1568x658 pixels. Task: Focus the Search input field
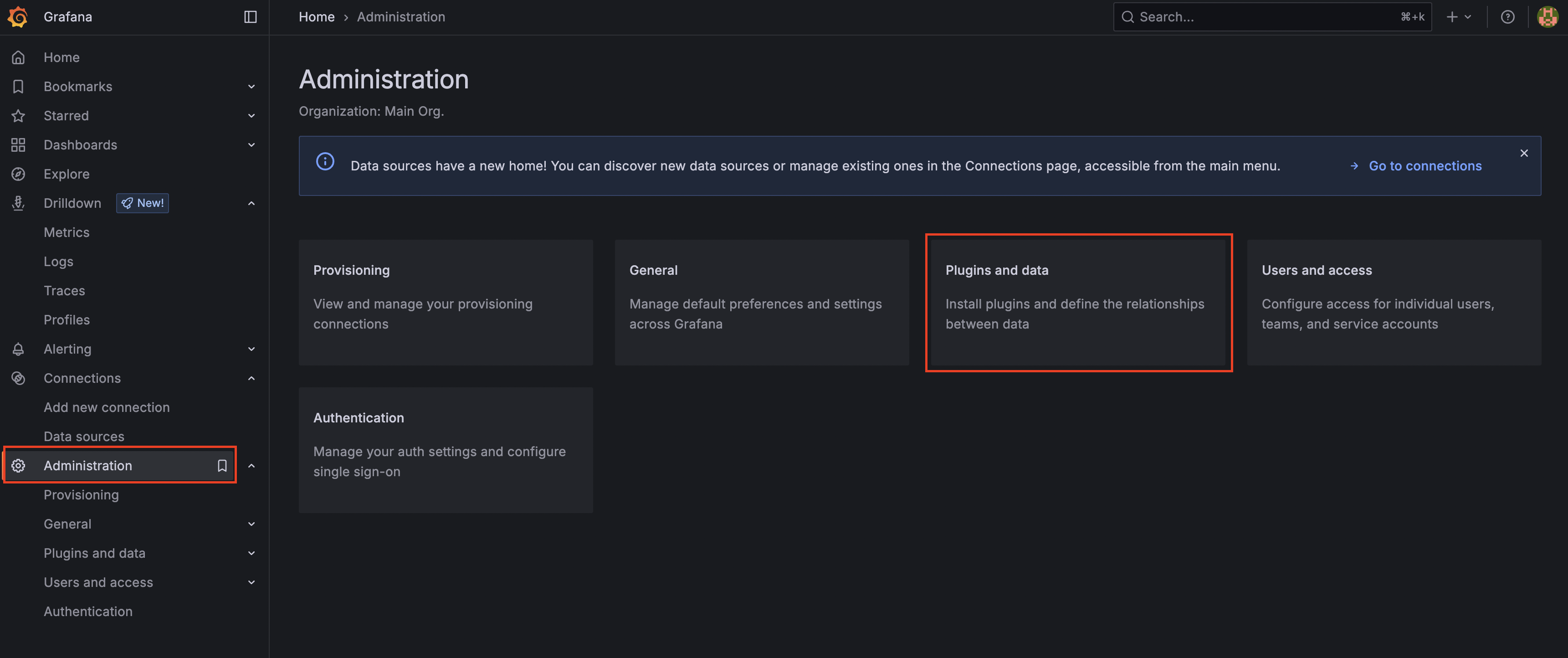tap(1272, 16)
